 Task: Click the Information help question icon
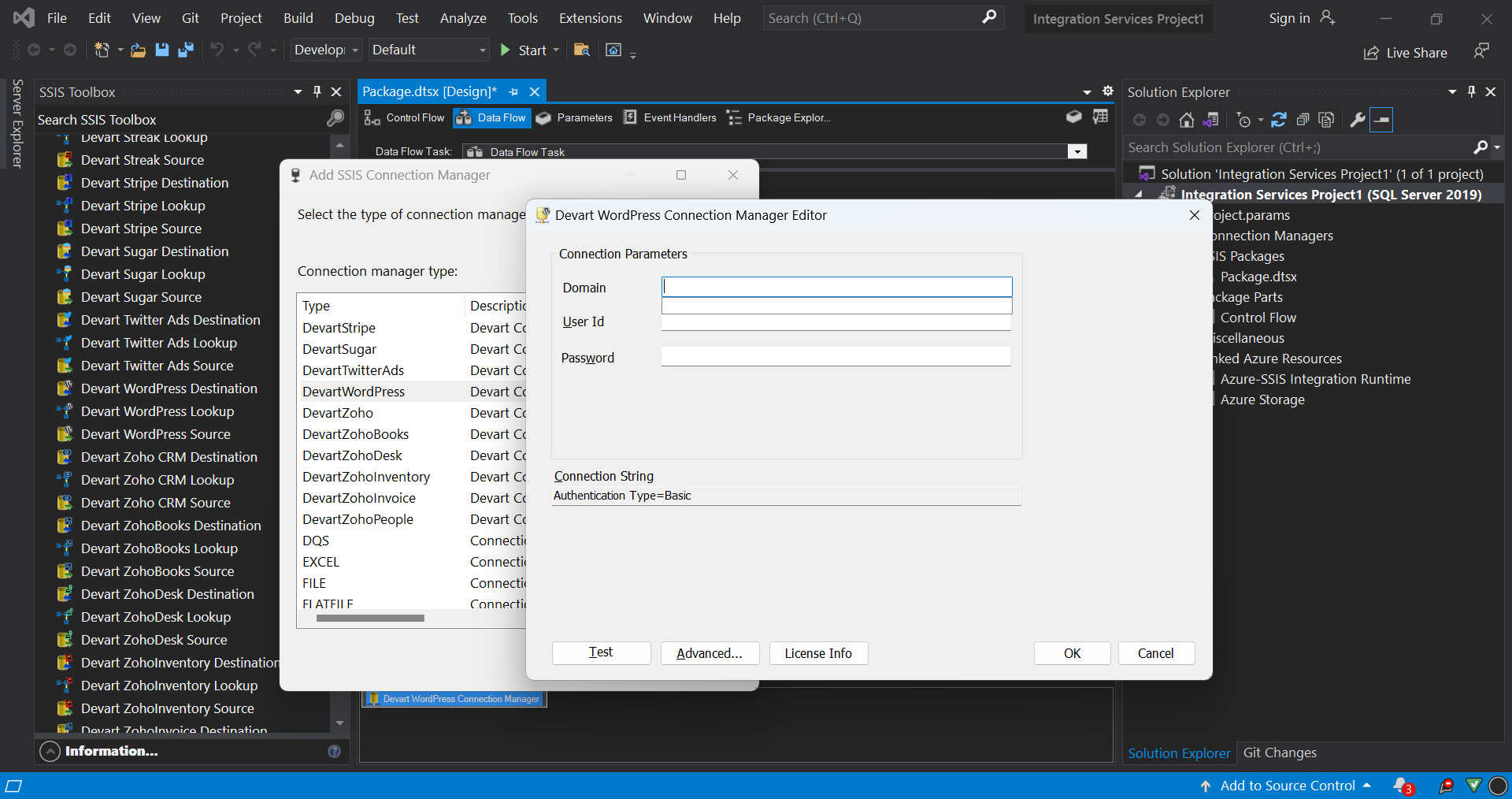point(334,751)
